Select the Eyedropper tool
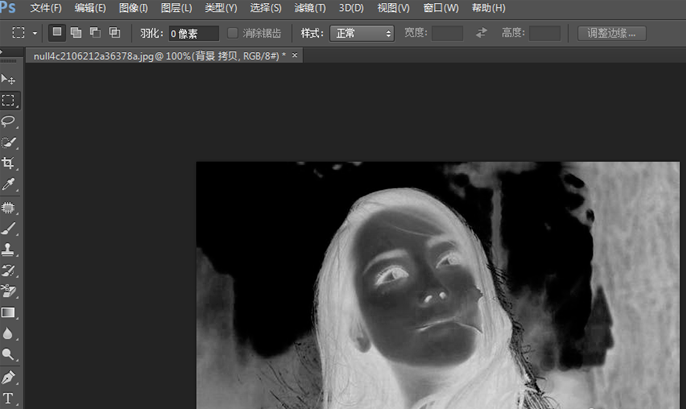The height and width of the screenshot is (409, 686). click(8, 185)
